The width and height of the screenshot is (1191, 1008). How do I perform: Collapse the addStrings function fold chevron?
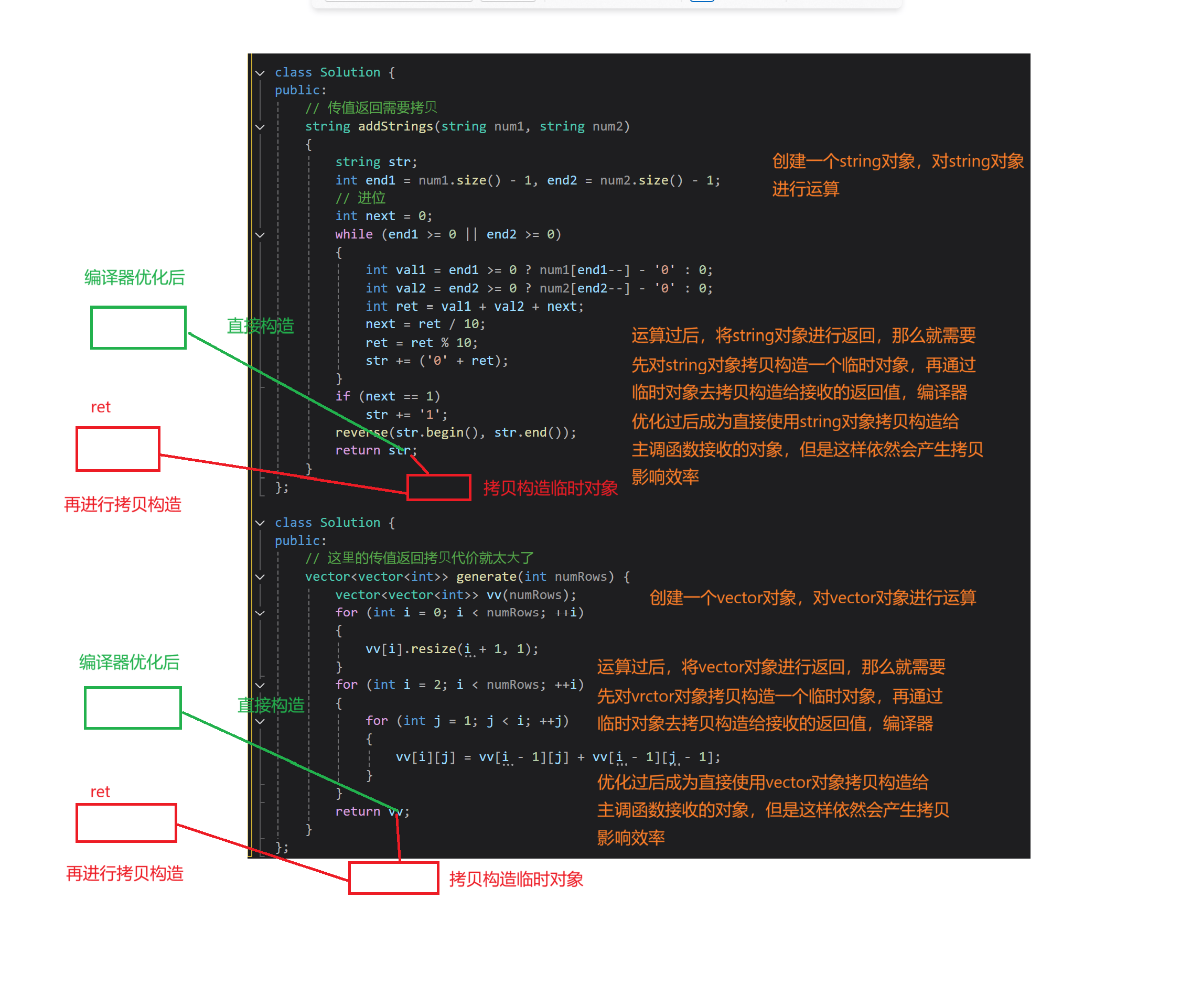(260, 127)
